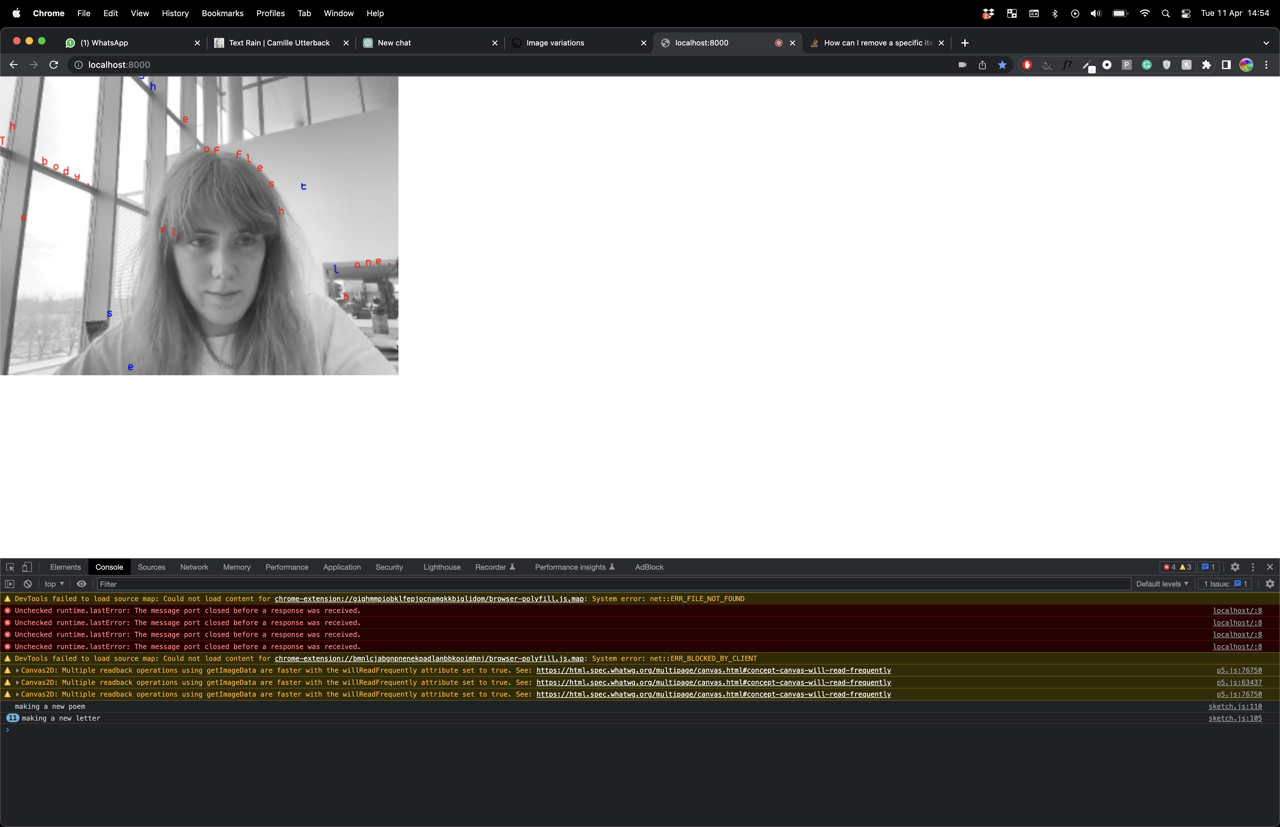The height and width of the screenshot is (827, 1280).
Task: Open the History menu in the menu bar
Action: 175,13
